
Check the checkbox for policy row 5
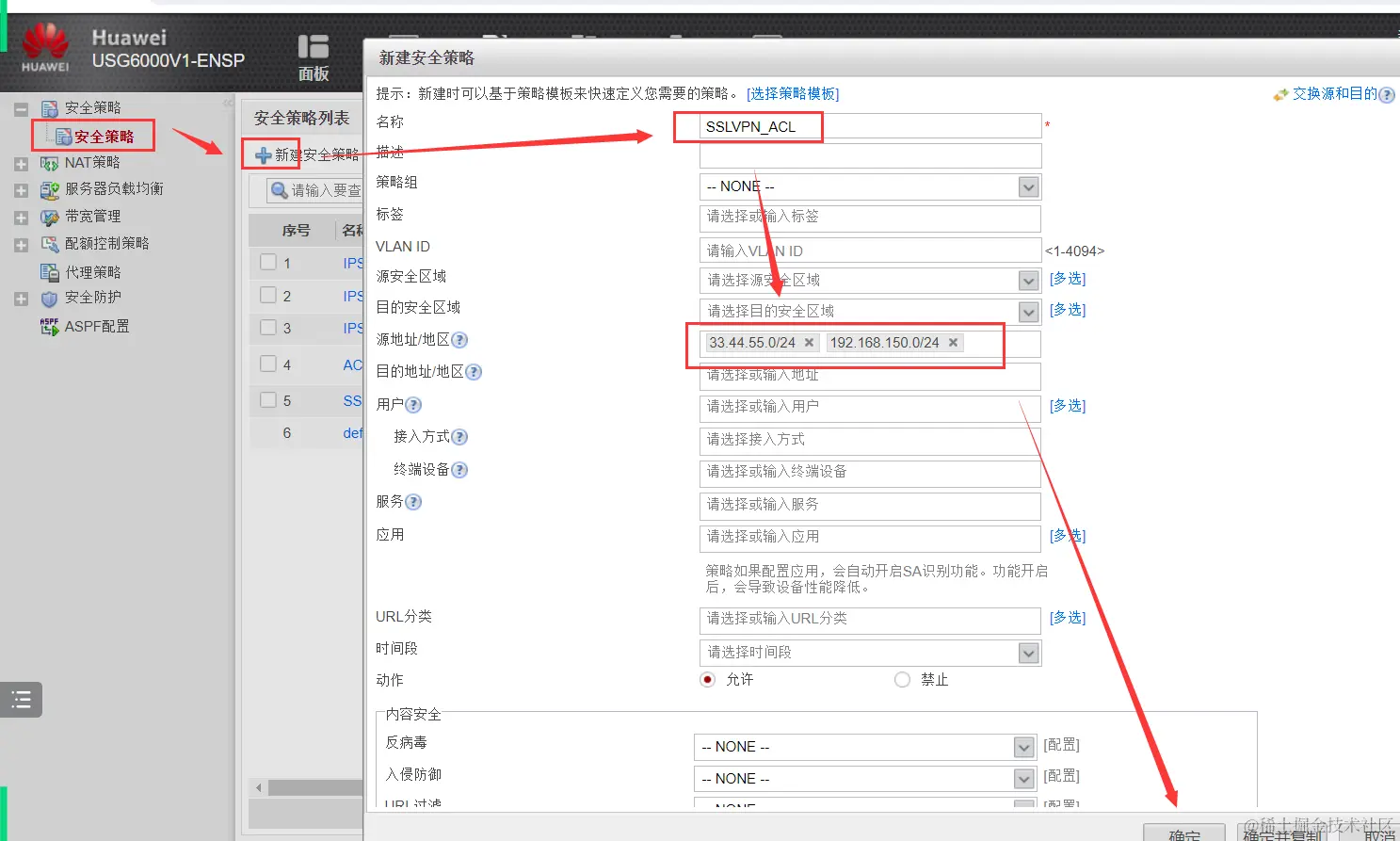[x=268, y=399]
